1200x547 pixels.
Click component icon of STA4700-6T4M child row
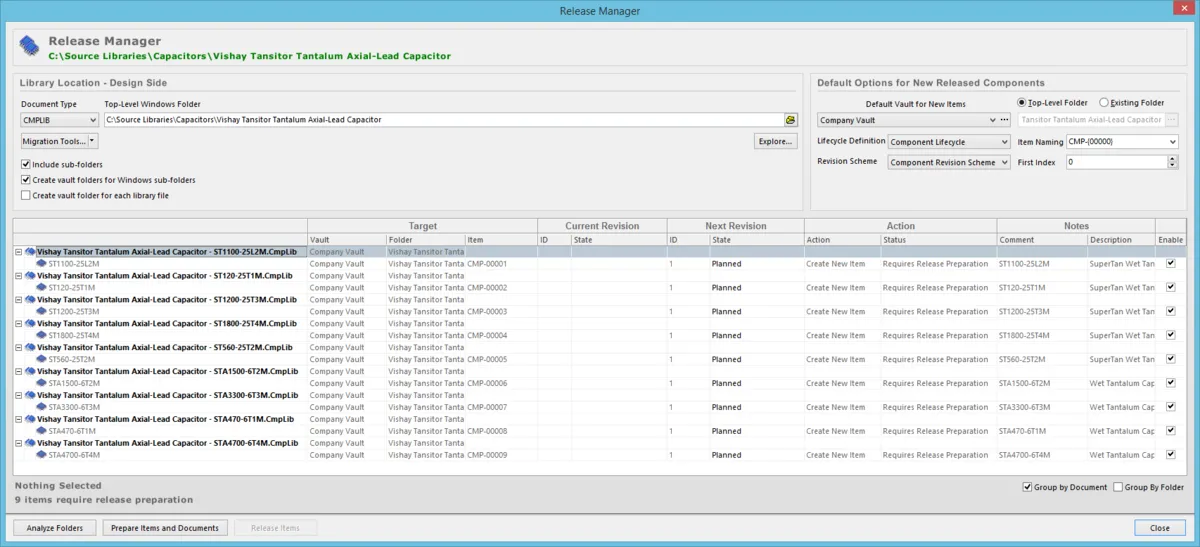tap(41, 456)
